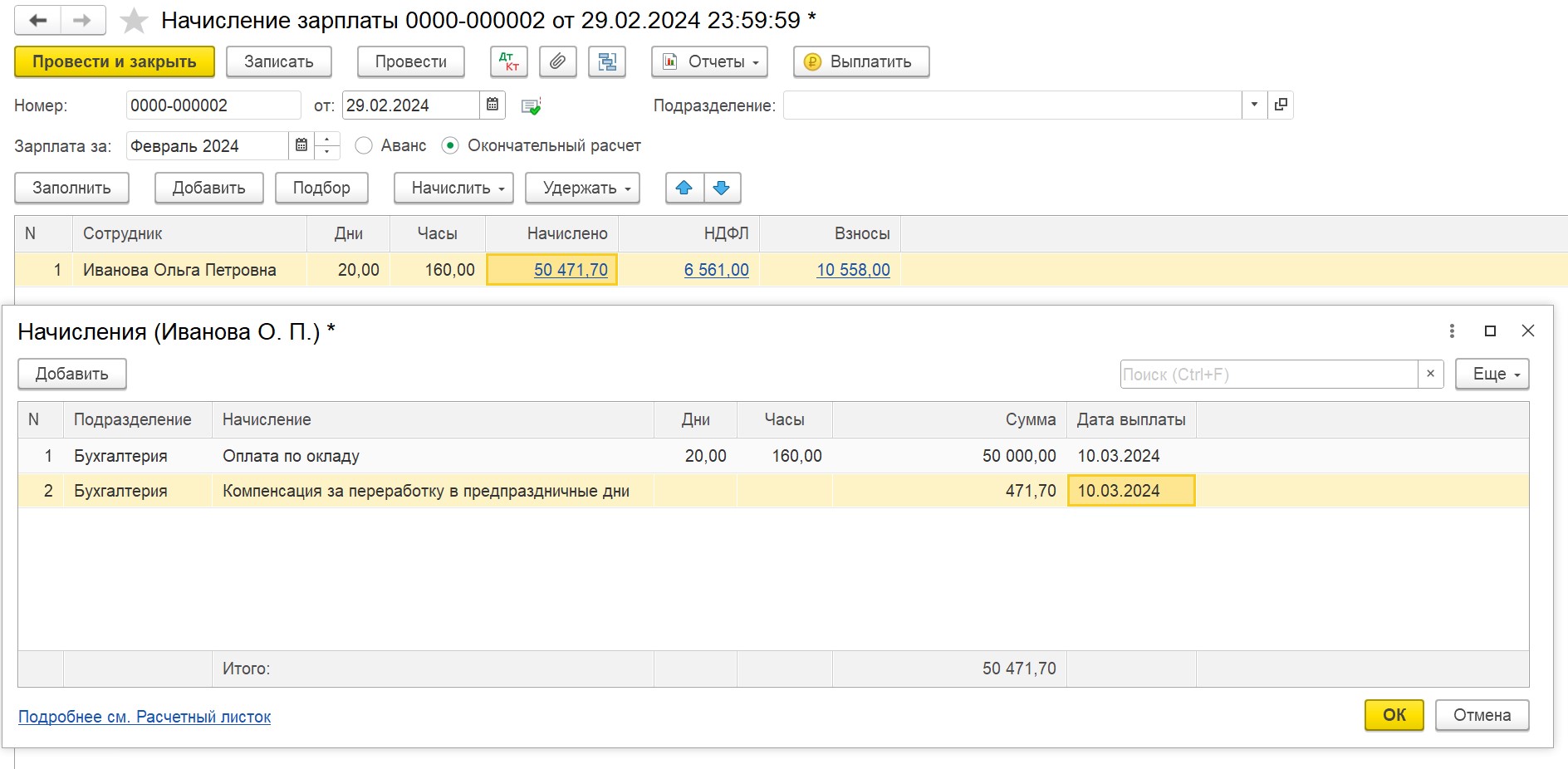
Task: Click the document posted status icon
Action: click(x=531, y=105)
